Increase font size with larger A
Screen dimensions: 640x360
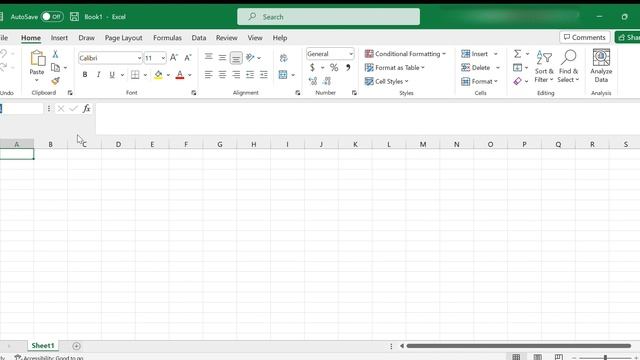click(x=174, y=58)
